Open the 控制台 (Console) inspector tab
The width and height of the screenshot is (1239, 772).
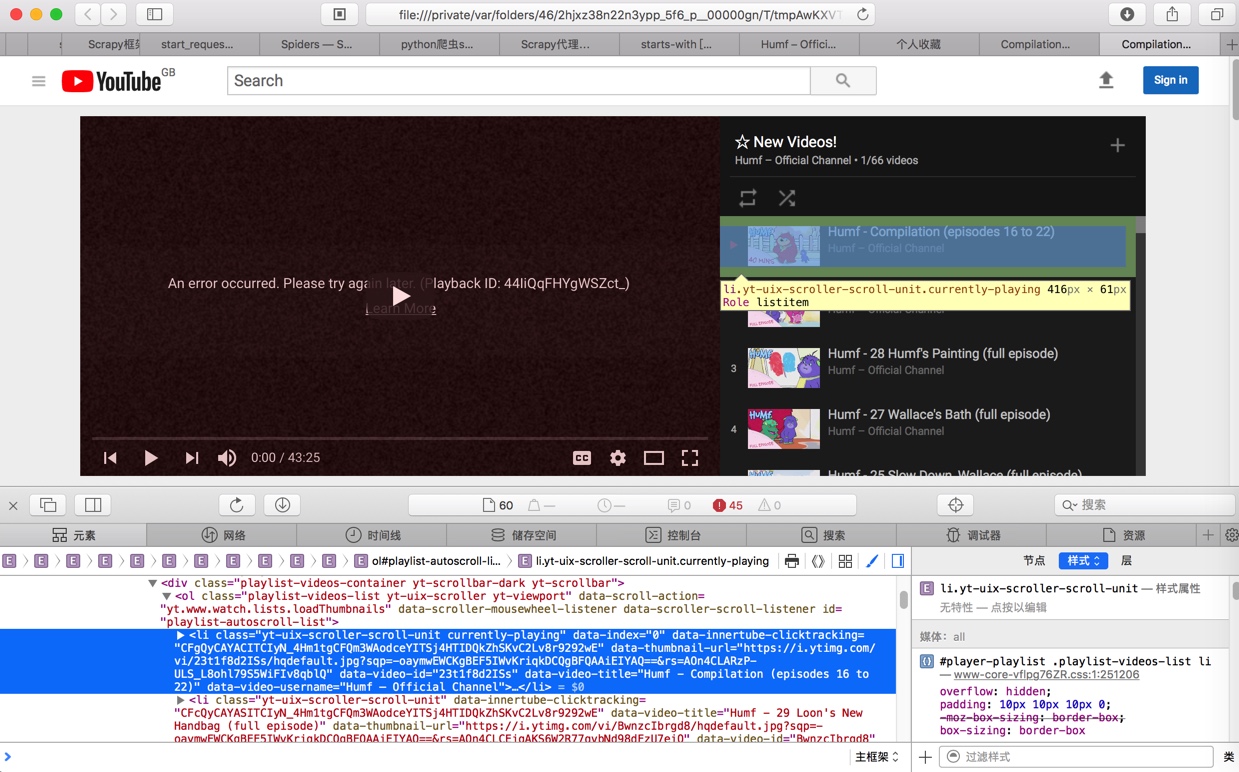672,535
